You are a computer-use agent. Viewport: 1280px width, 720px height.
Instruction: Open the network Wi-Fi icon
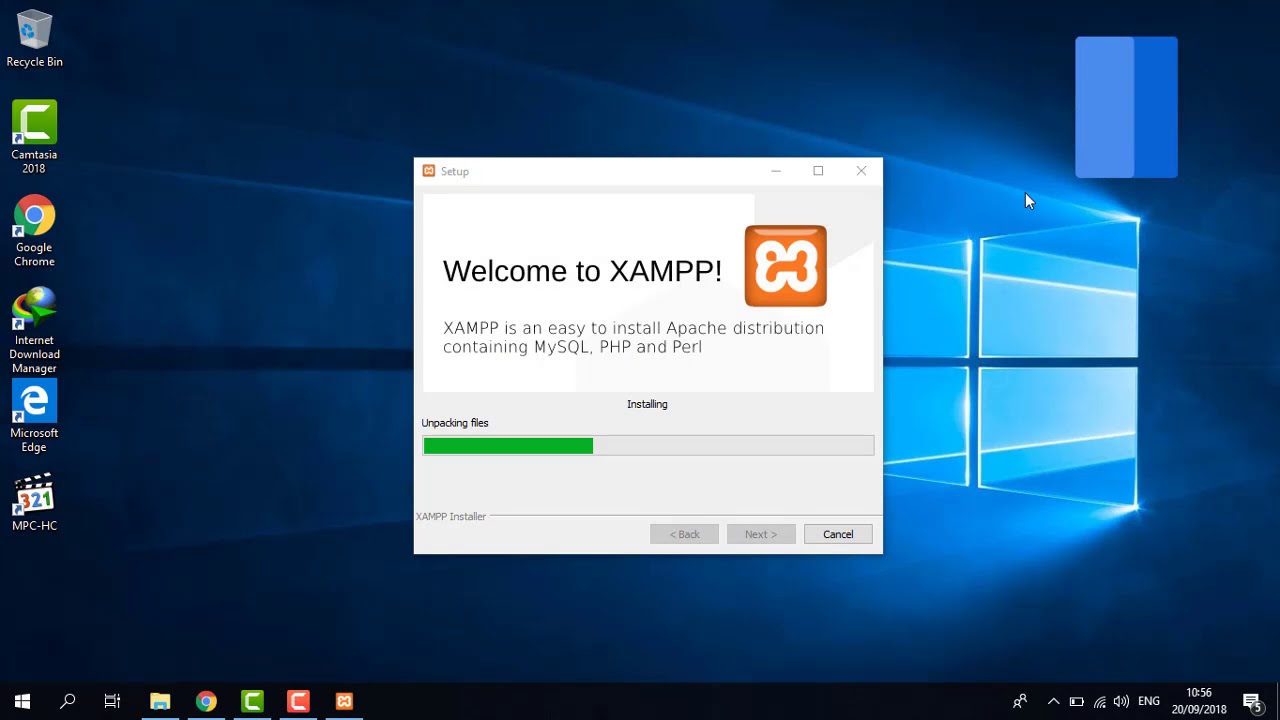(x=1099, y=701)
